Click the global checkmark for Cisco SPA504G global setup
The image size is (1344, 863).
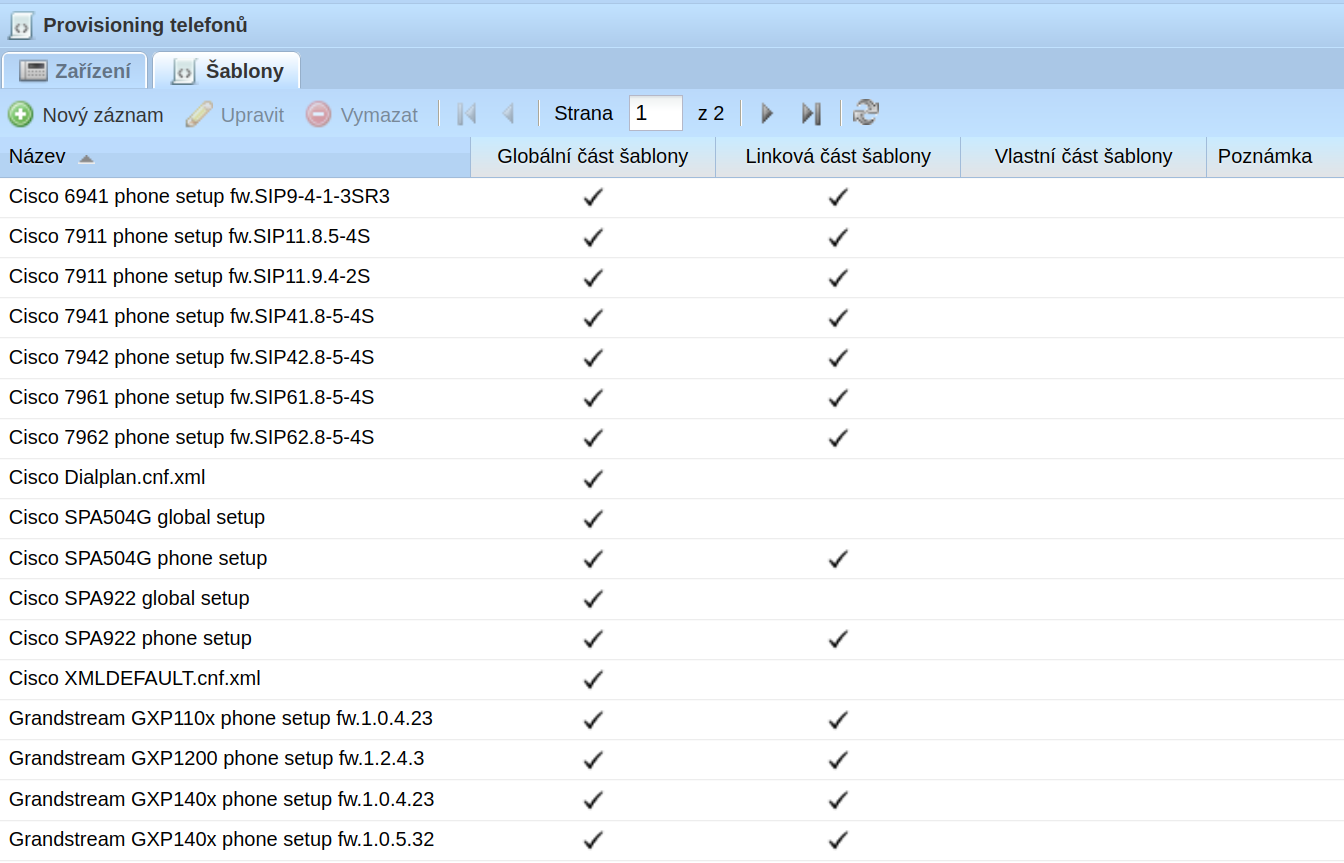593,519
